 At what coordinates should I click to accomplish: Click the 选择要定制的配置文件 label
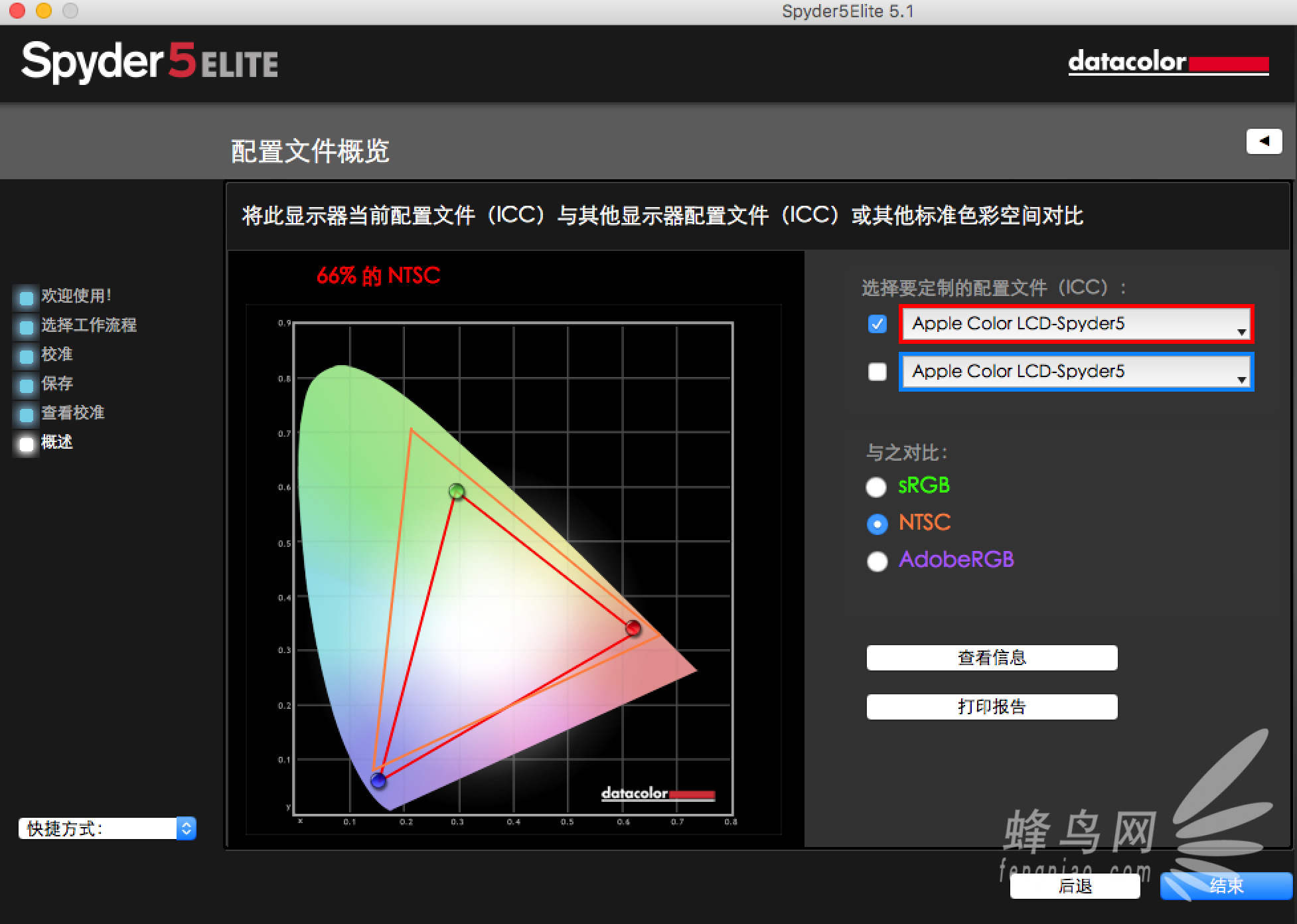click(x=994, y=287)
